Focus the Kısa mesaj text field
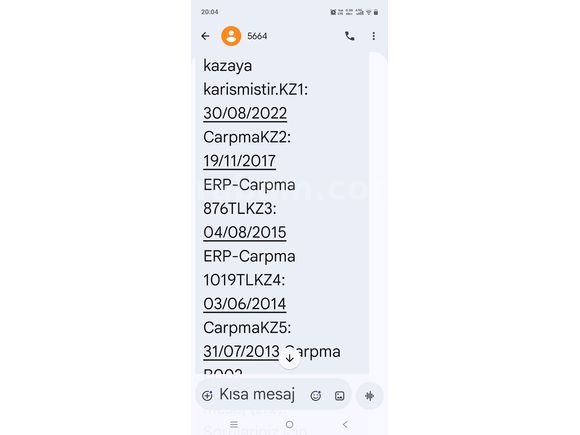This screenshot has width=580, height=435. (x=257, y=394)
